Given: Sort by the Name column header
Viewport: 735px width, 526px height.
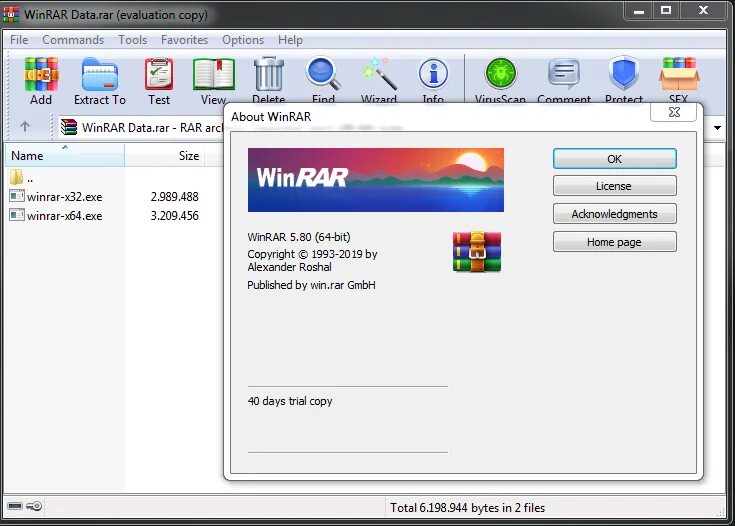Looking at the screenshot, I should click(x=65, y=155).
